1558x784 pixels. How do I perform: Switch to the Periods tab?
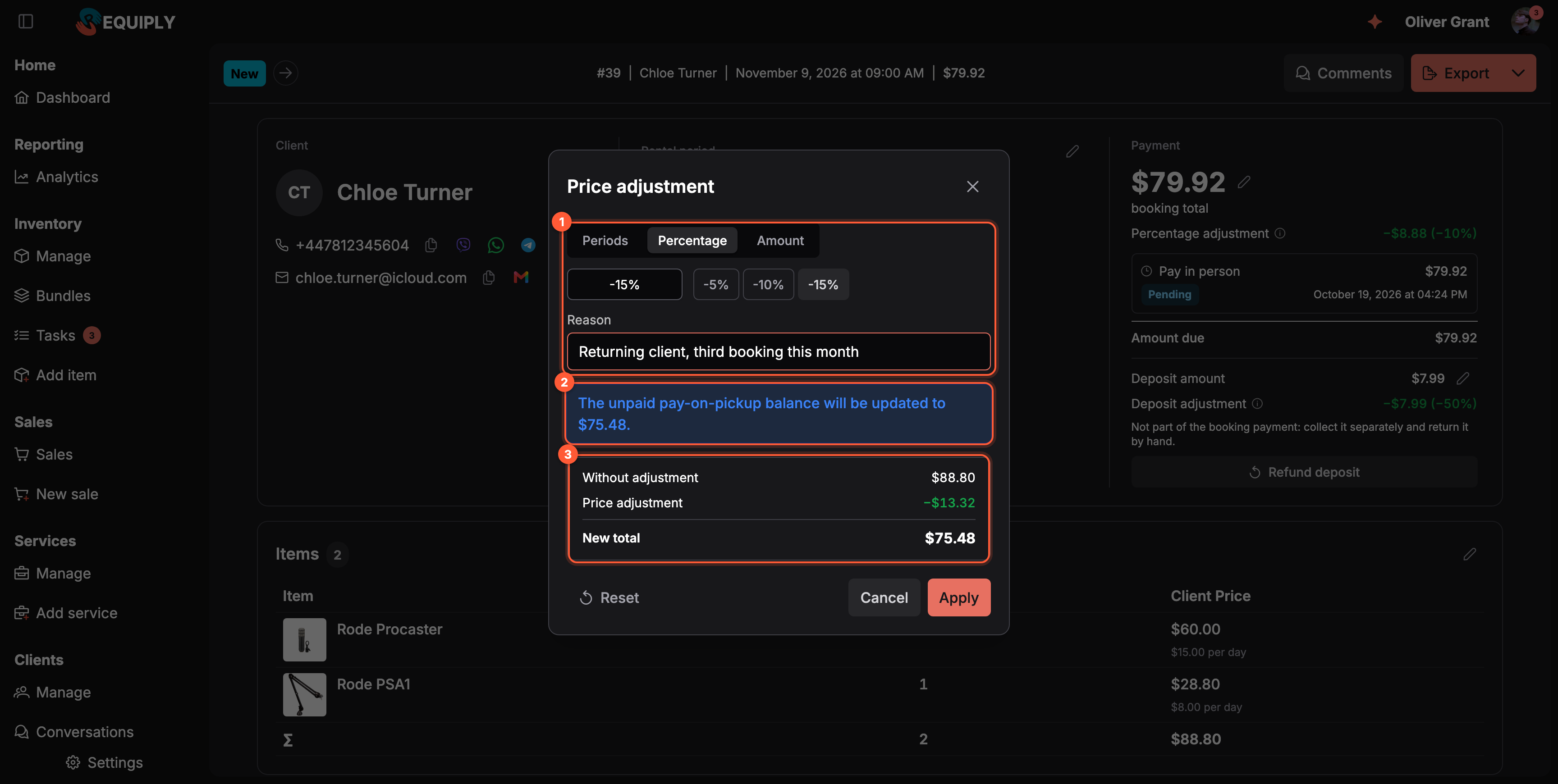[x=605, y=241]
